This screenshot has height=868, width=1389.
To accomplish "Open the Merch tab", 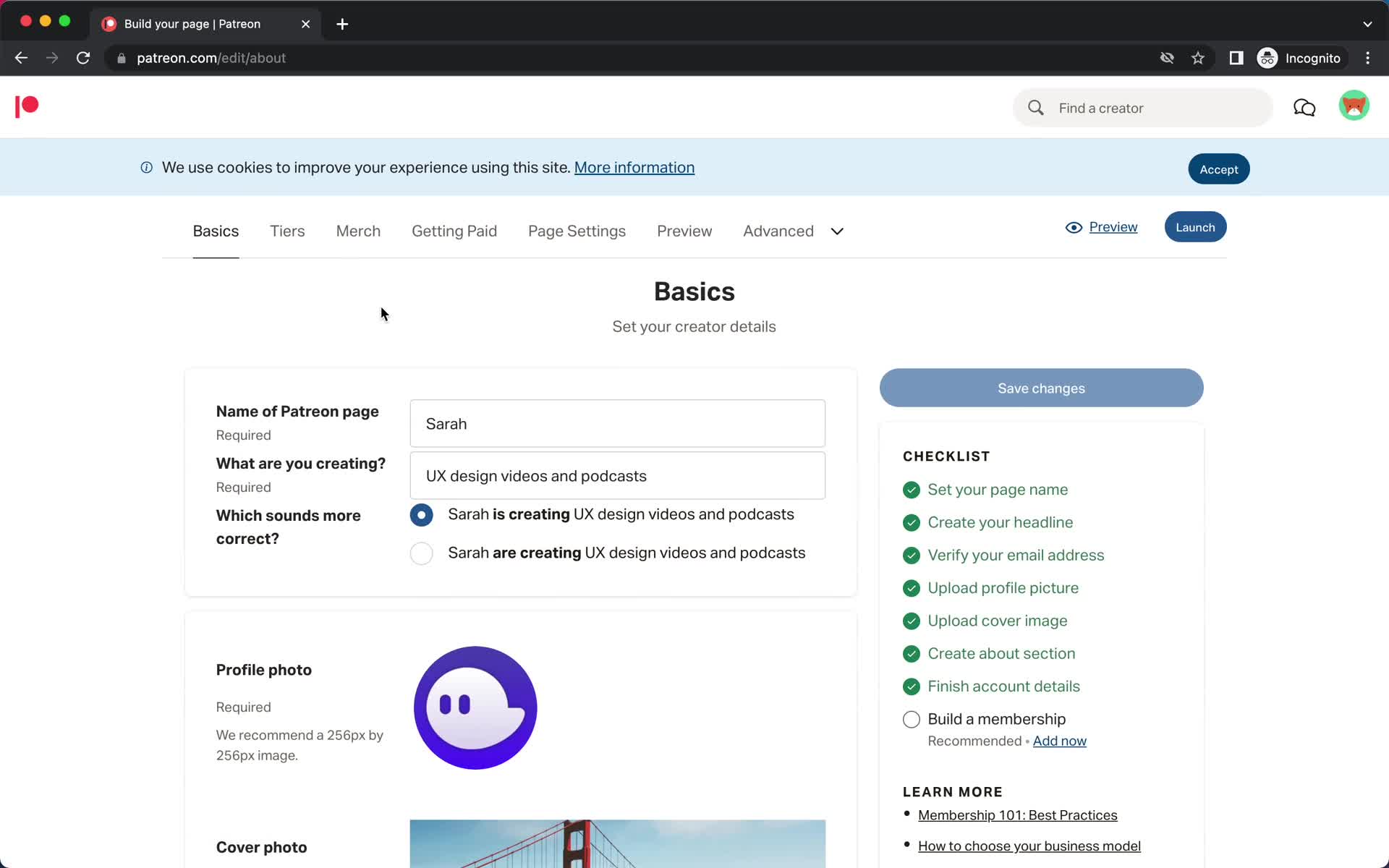I will tap(358, 231).
